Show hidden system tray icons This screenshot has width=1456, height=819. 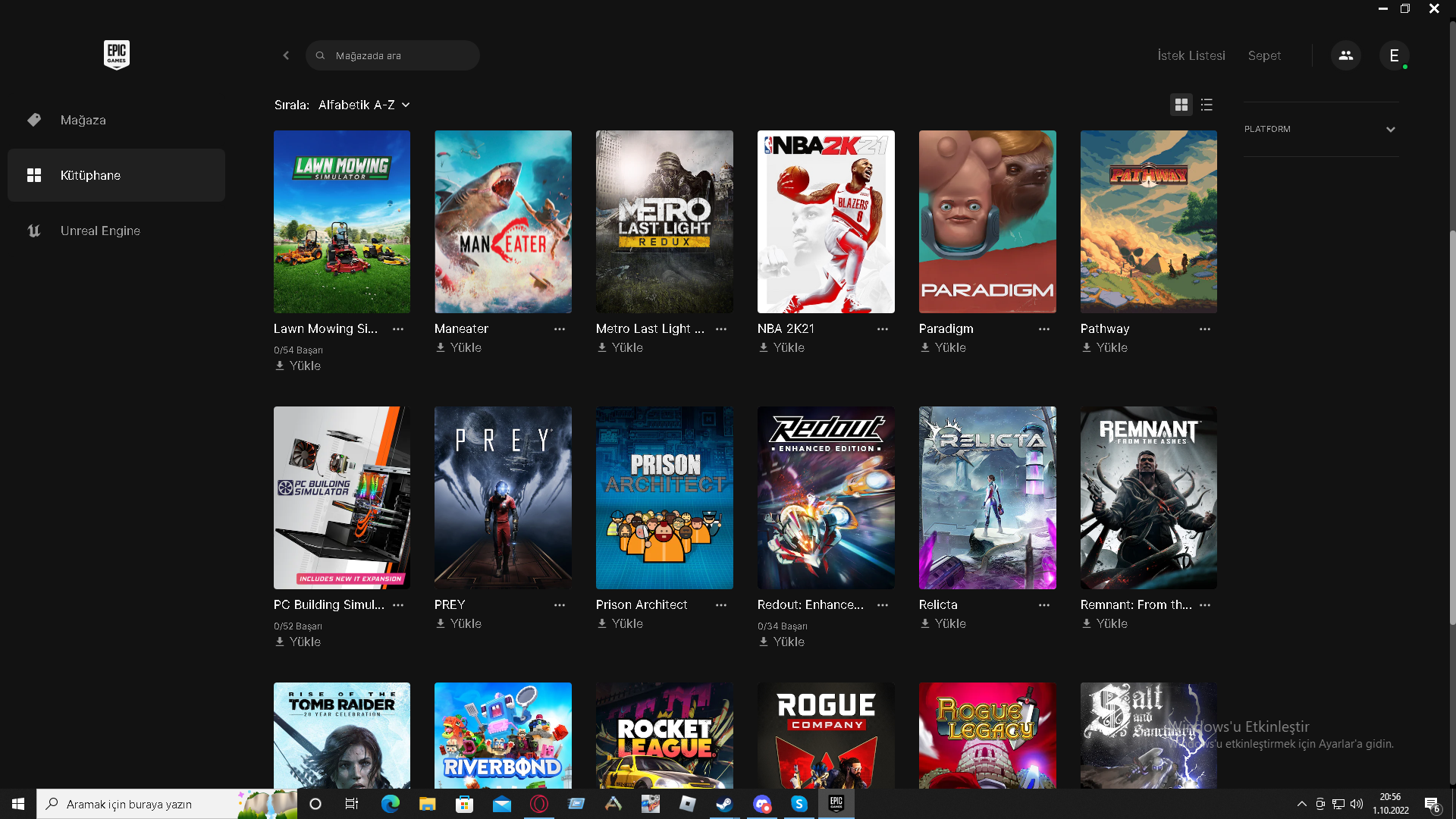coord(1301,804)
